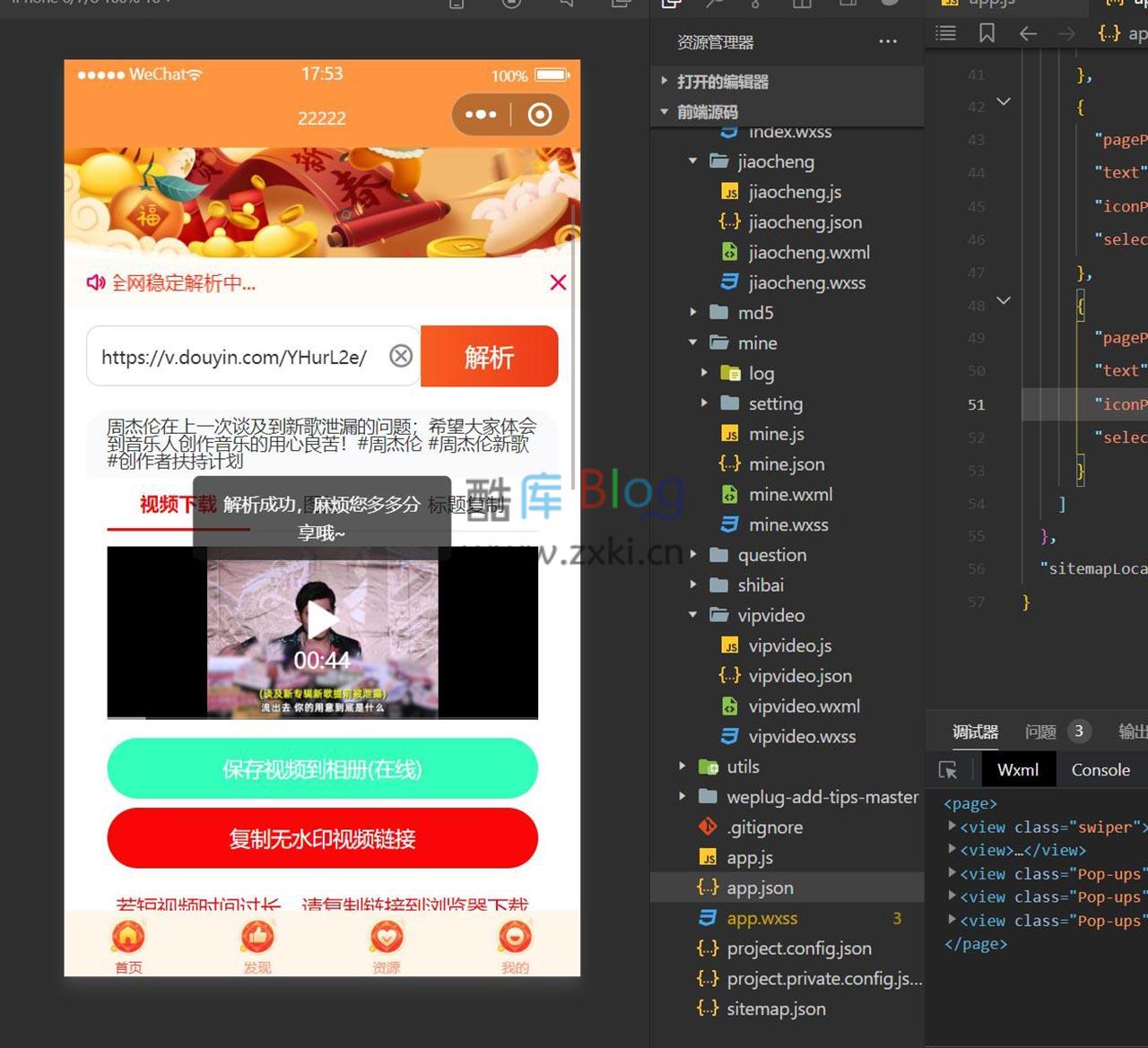Collapse the 前端源码 section
This screenshot has height=1048, width=1148.
665,112
